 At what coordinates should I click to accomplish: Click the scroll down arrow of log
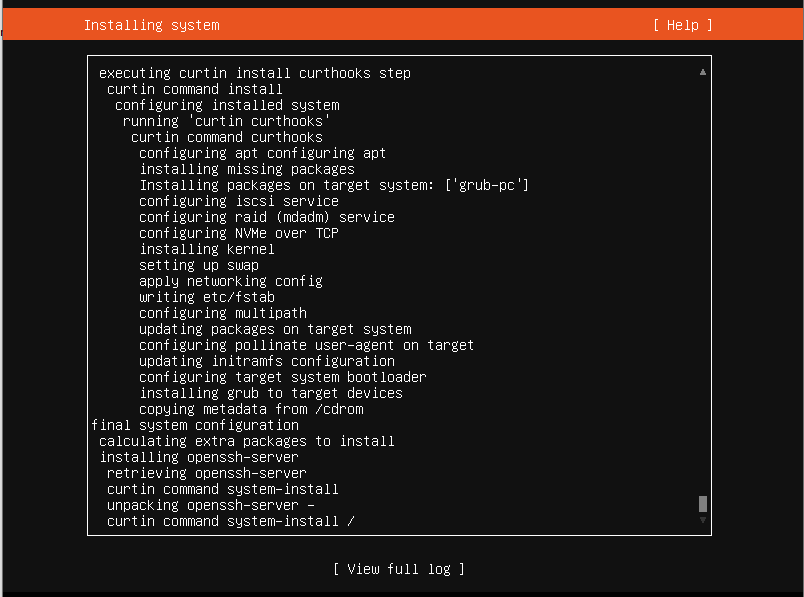point(703,520)
